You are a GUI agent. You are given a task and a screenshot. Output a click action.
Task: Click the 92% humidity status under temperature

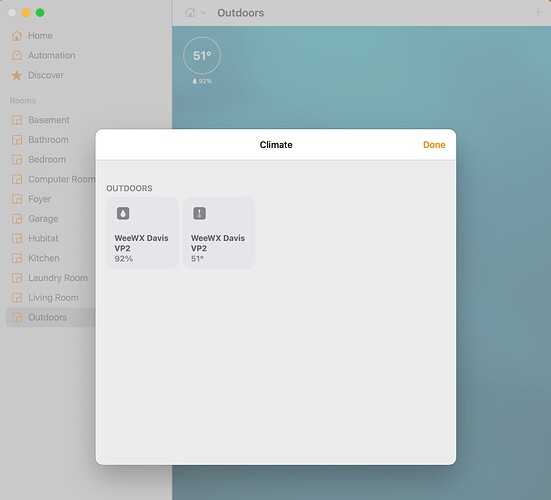tap(202, 81)
